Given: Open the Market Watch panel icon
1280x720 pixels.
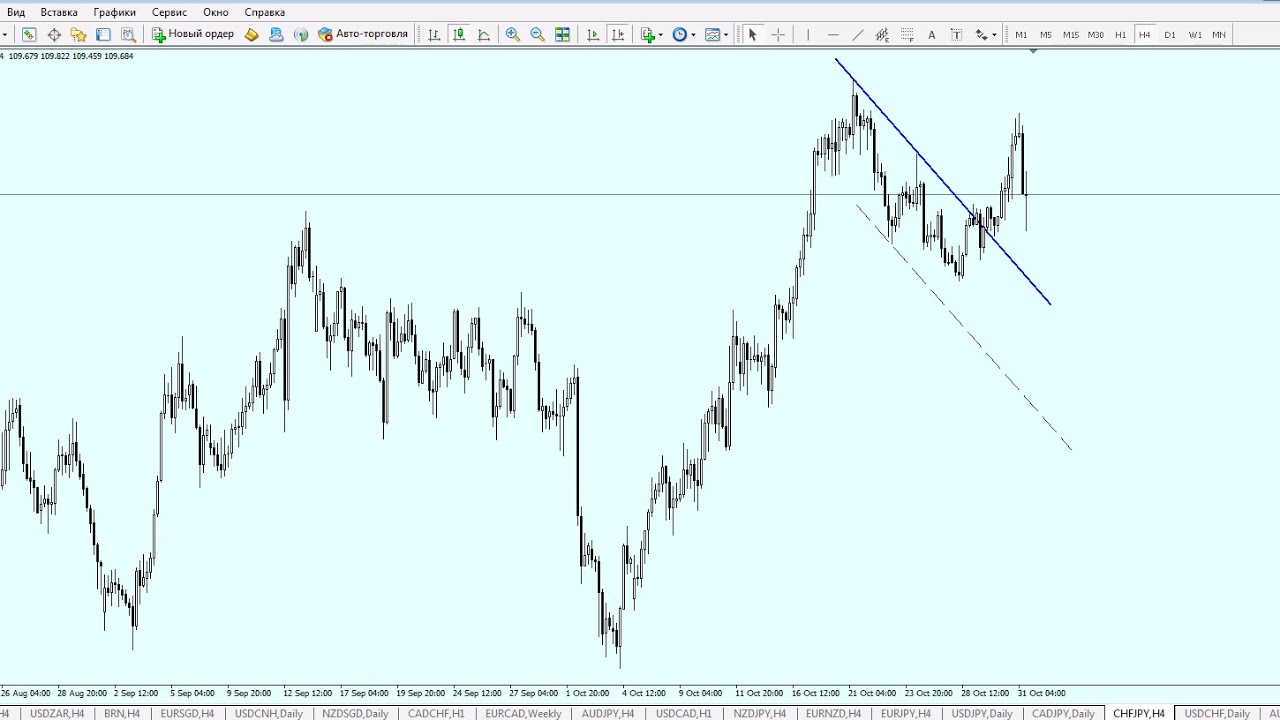Looking at the screenshot, I should (x=29, y=34).
